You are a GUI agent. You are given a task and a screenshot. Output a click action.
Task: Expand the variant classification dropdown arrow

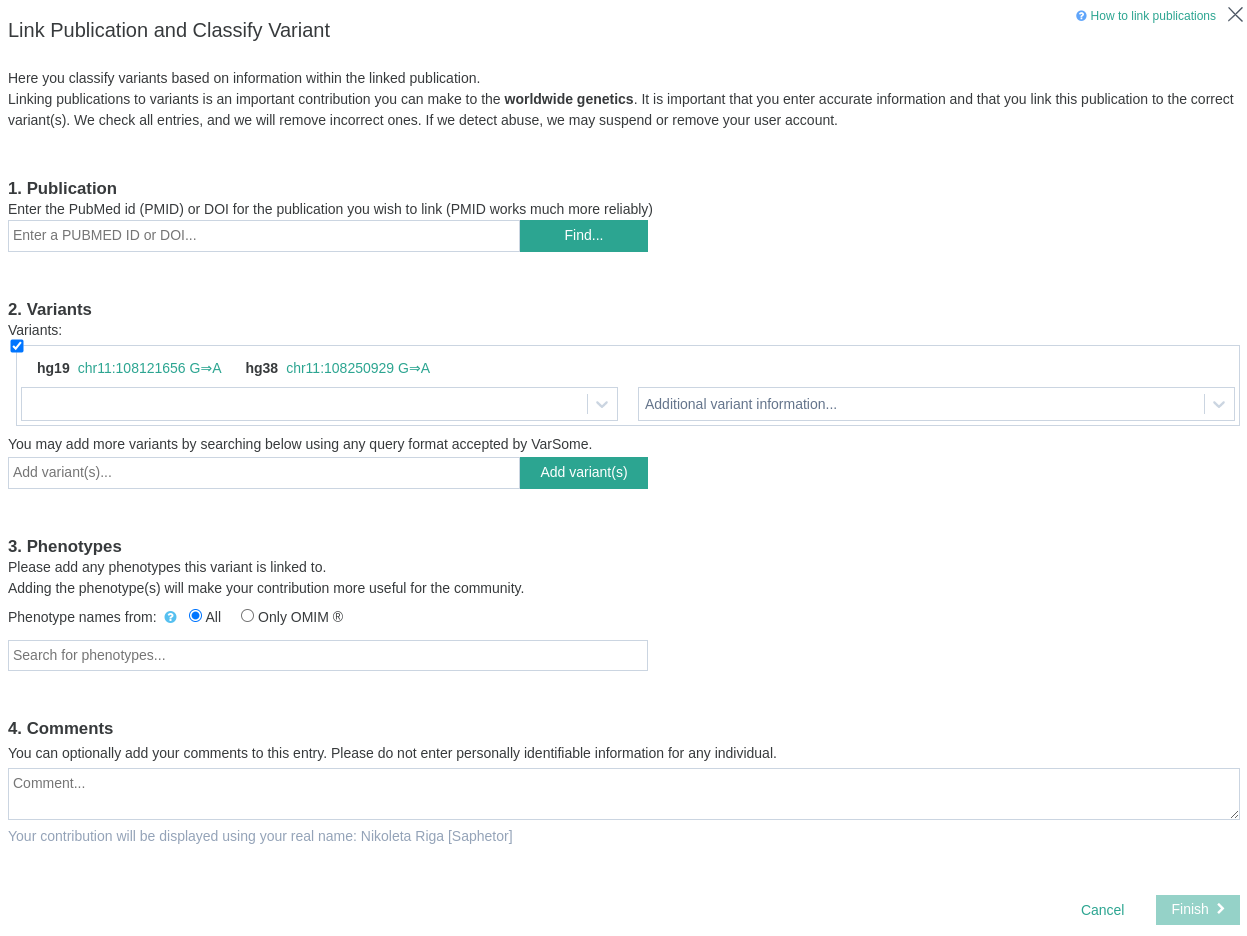[602, 404]
